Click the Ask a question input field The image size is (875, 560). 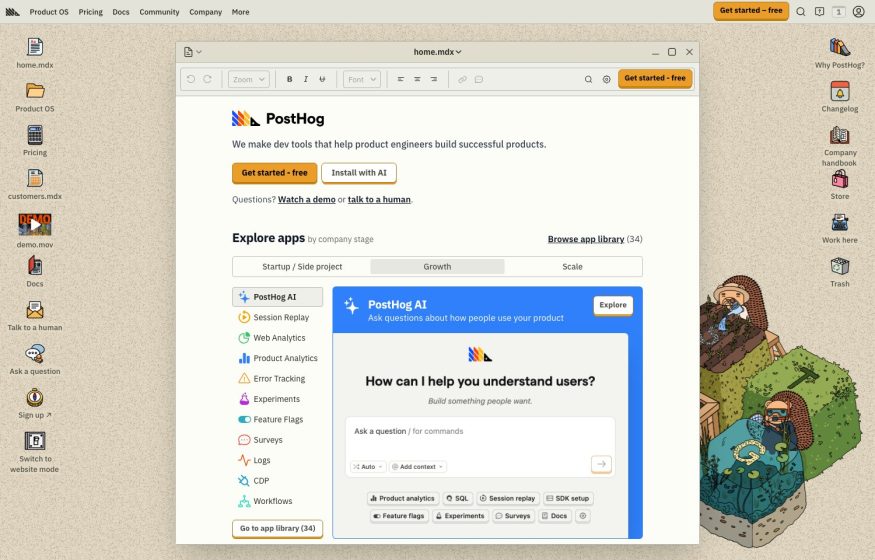(x=480, y=432)
